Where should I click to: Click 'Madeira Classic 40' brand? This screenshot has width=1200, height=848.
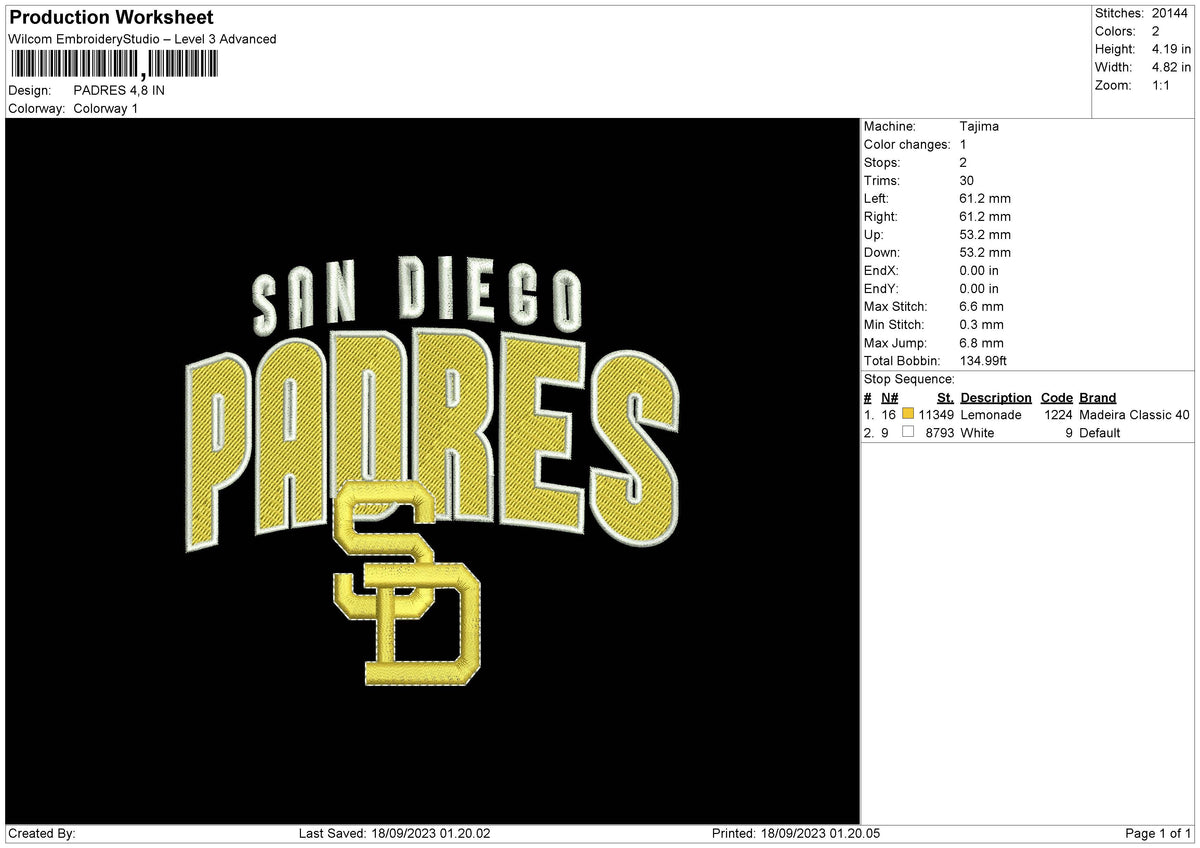coord(1135,415)
